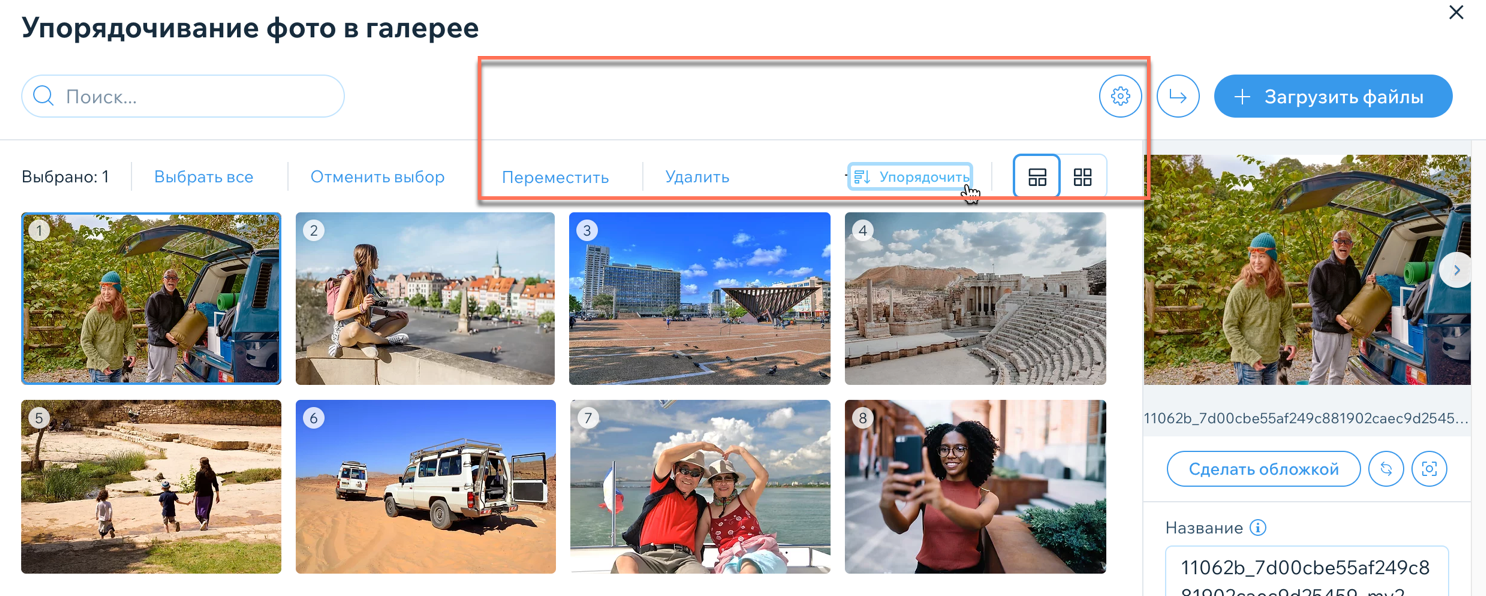Switch to the split layout view icon
The image size is (1486, 596).
click(1037, 177)
